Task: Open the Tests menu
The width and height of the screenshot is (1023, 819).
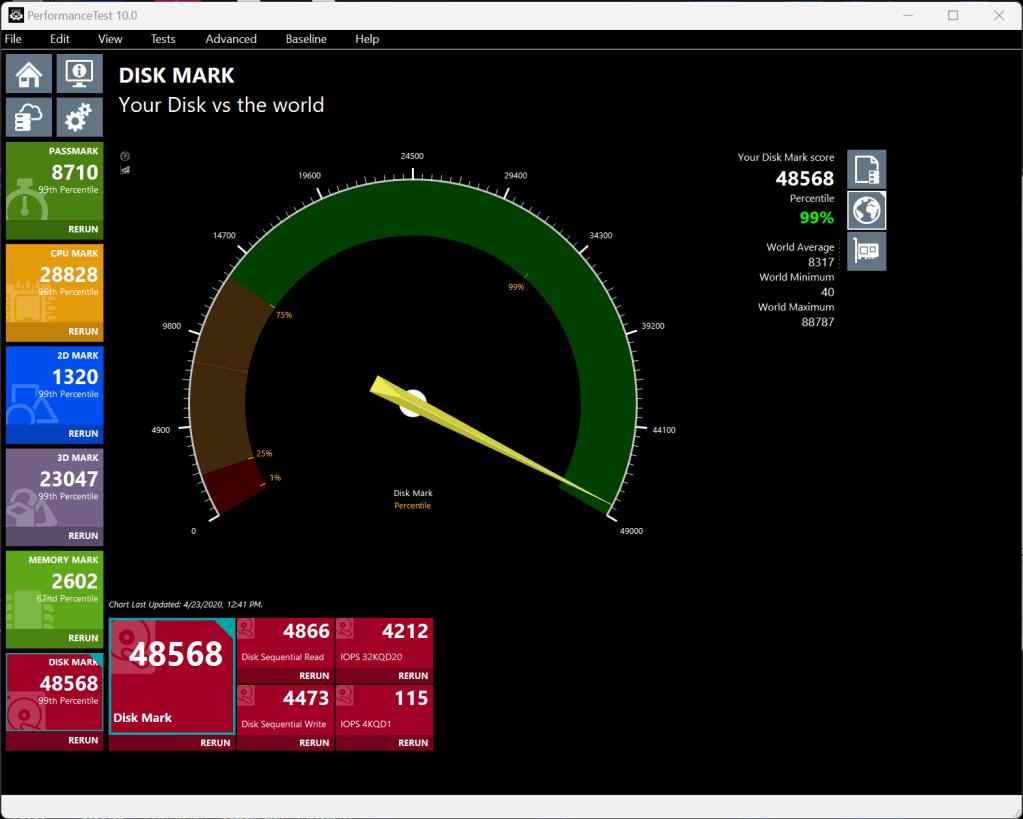Action: (163, 39)
